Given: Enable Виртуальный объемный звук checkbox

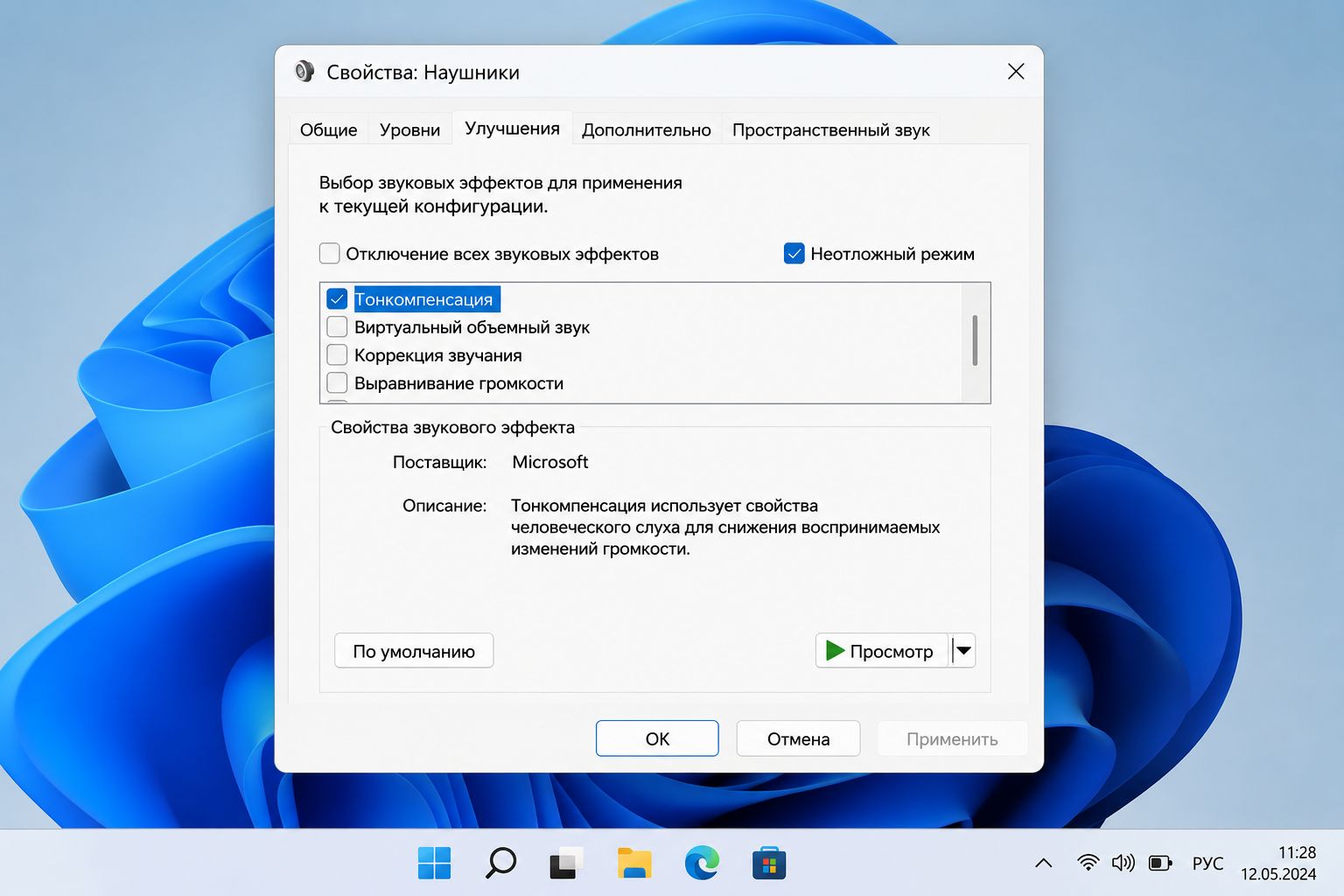Looking at the screenshot, I should 337,327.
